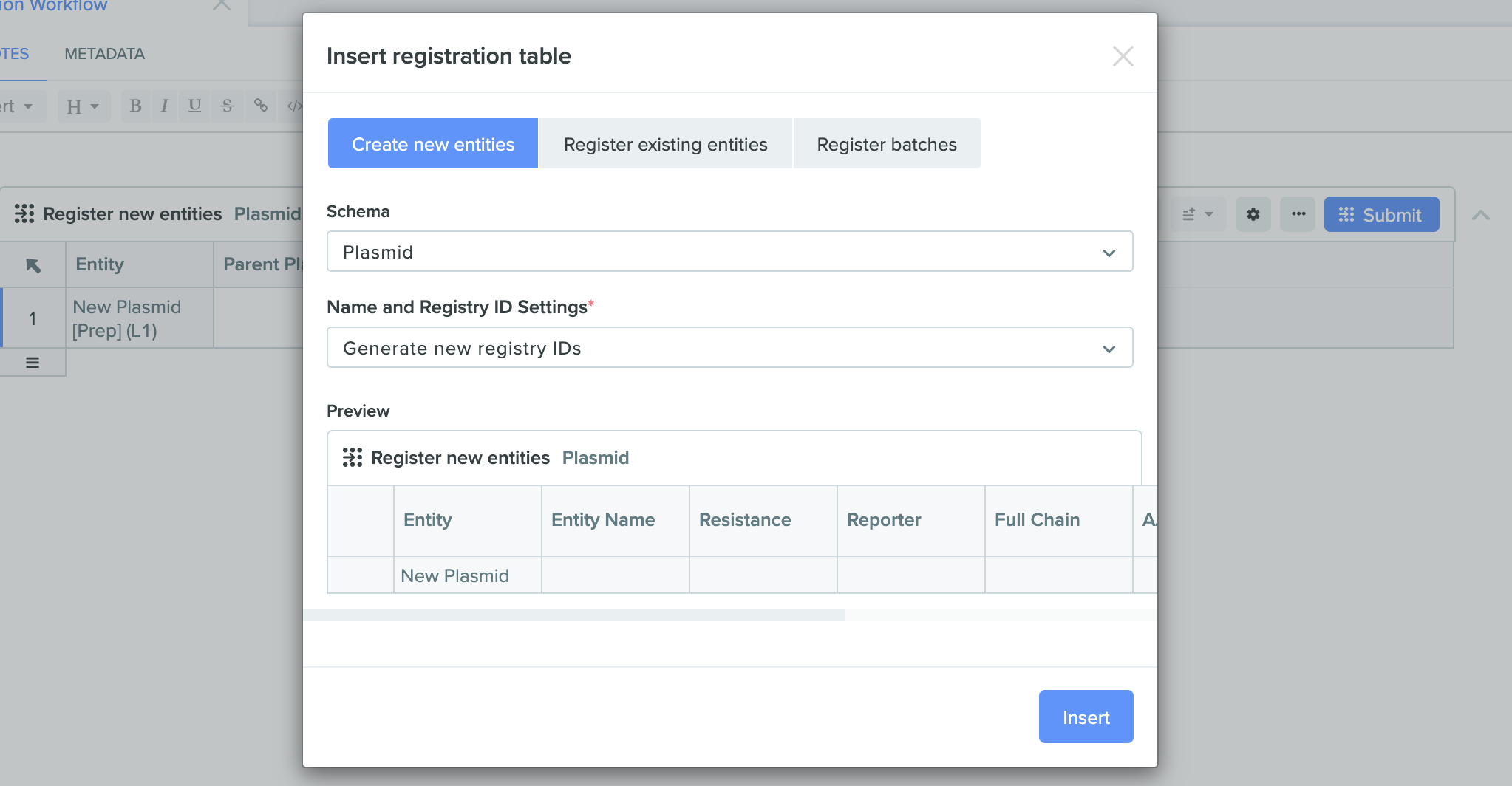This screenshot has height=786, width=1512.
Task: Toggle Bold formatting in editor toolbar
Action: click(x=135, y=106)
